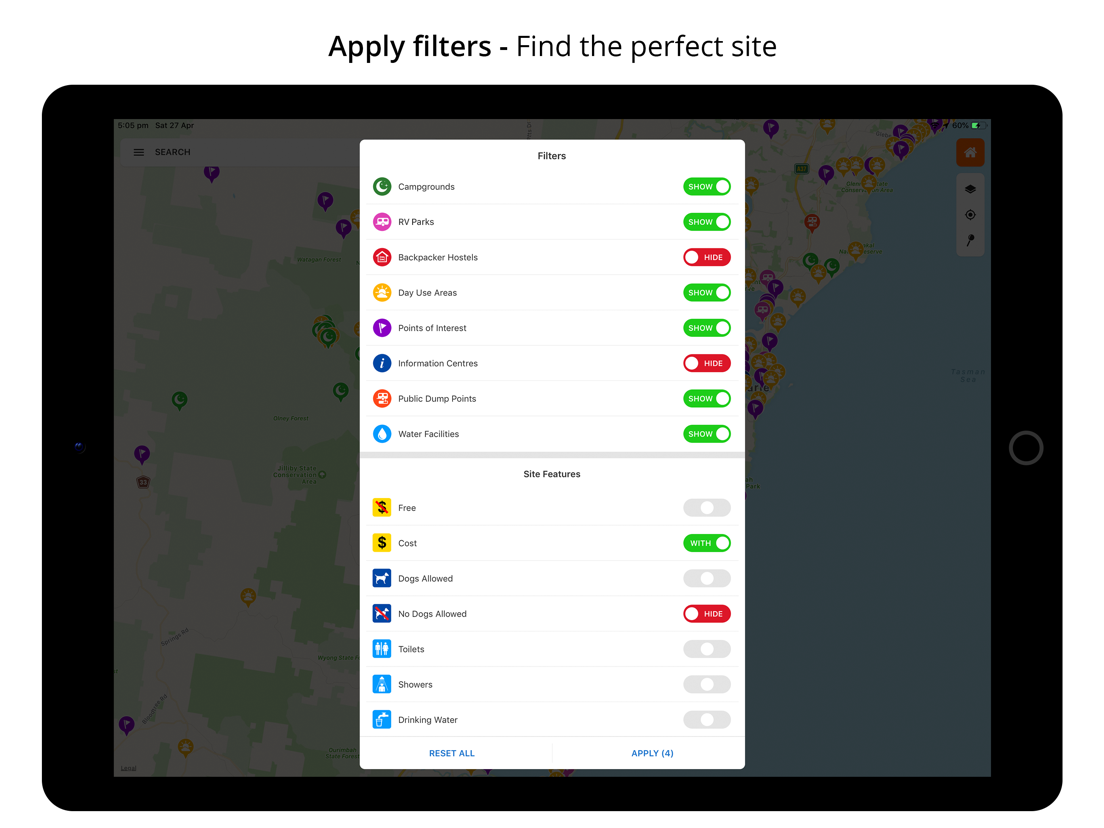Toggle the Toilets switch

(x=706, y=649)
